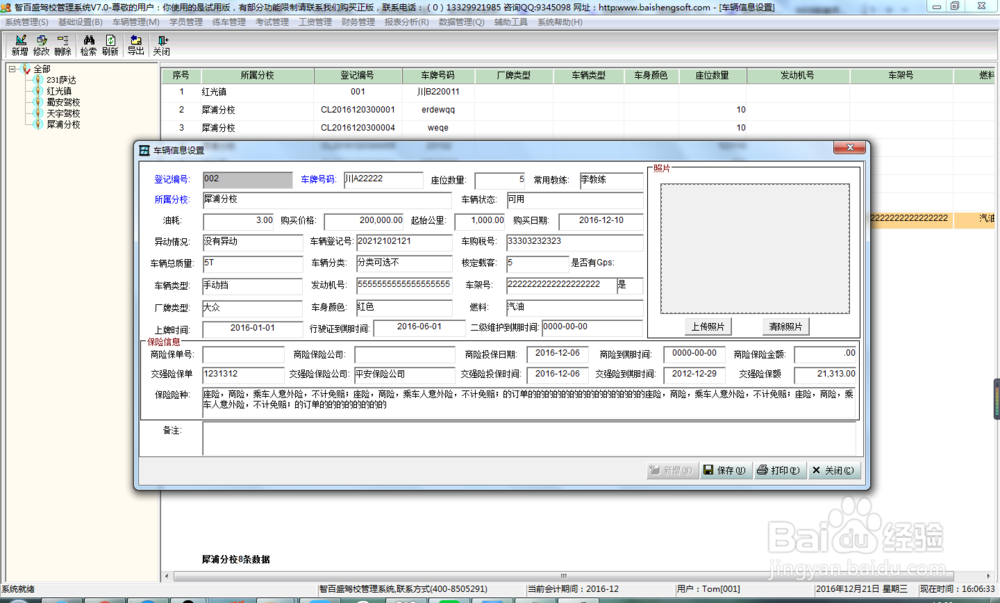Click the 导出 (Export) toolbar icon
This screenshot has height=603, width=1000.
[x=135, y=45]
